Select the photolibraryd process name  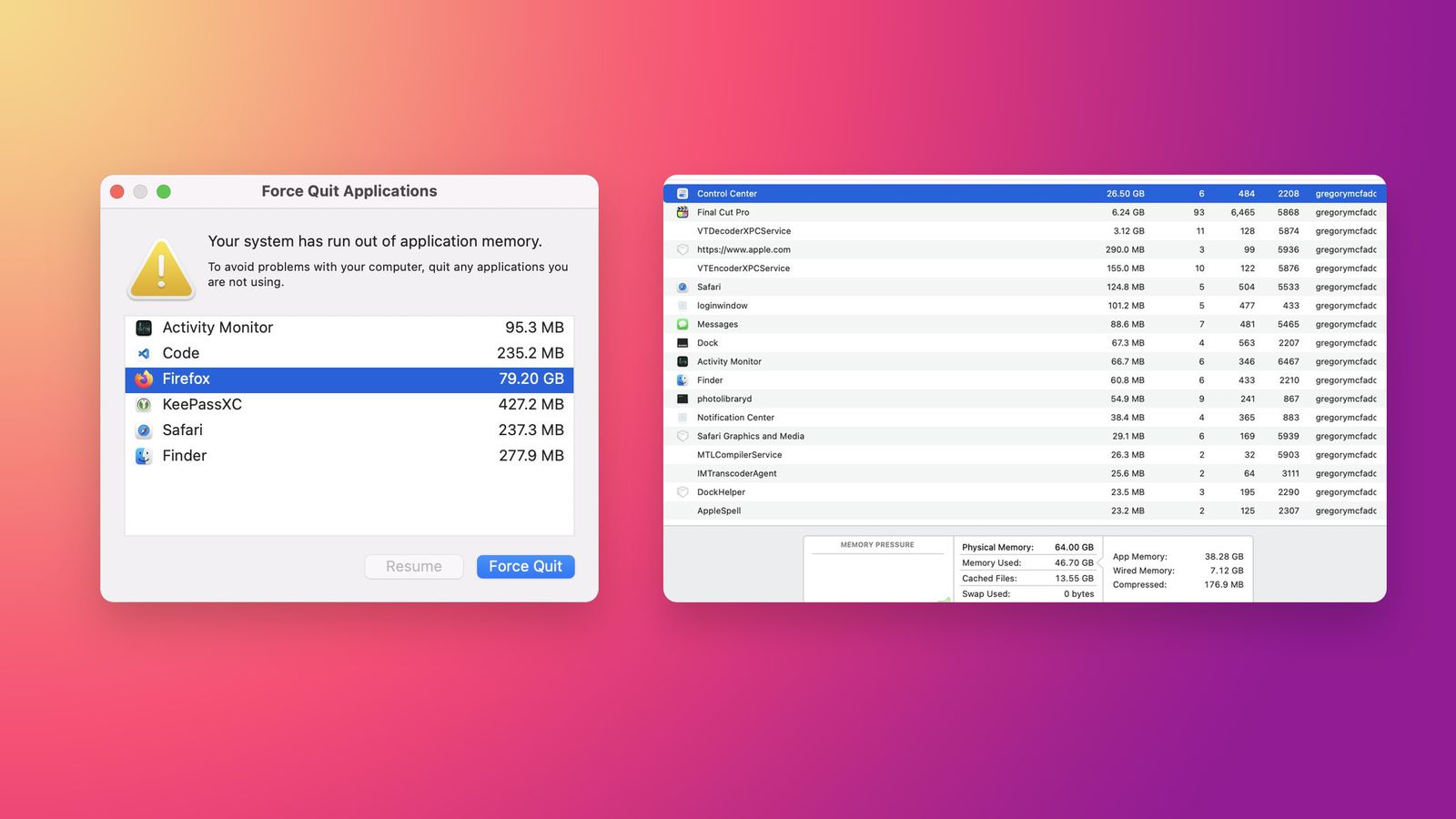point(724,399)
